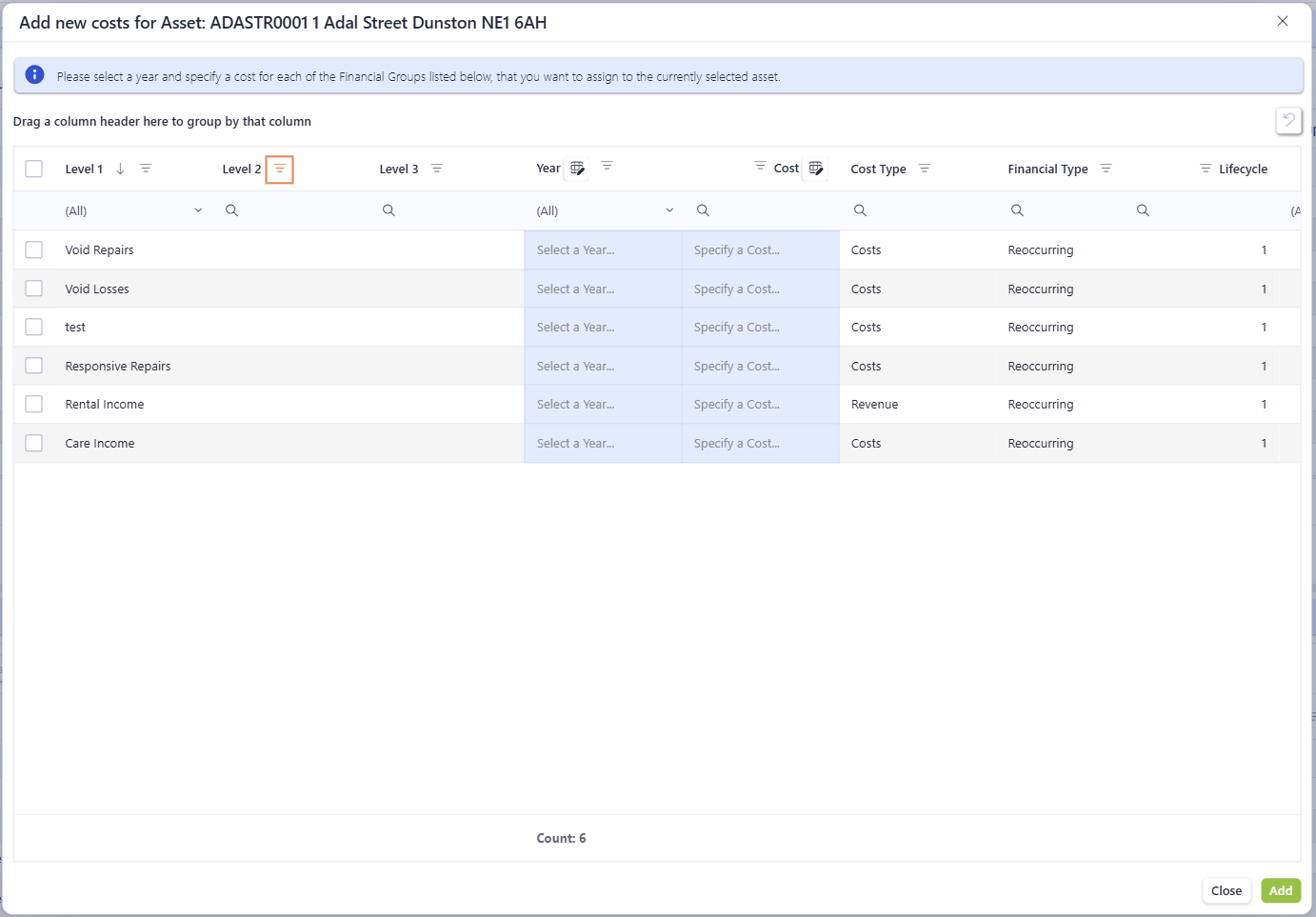The image size is (1316, 917).
Task: Expand the Level 1 filter (All) dropdown
Action: (x=198, y=210)
